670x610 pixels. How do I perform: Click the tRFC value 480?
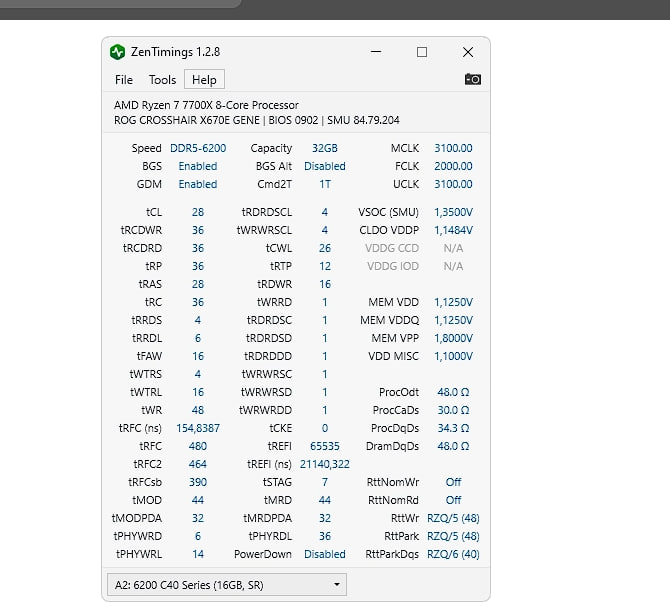pyautogui.click(x=198, y=446)
